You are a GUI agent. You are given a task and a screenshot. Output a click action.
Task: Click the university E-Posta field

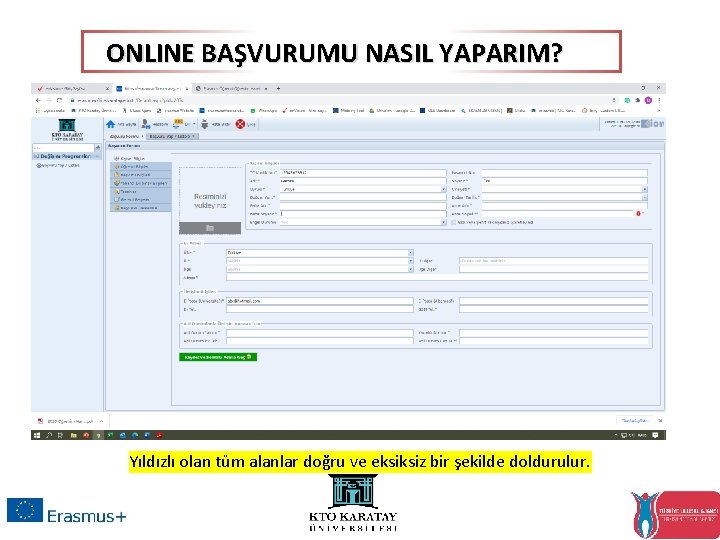(320, 301)
